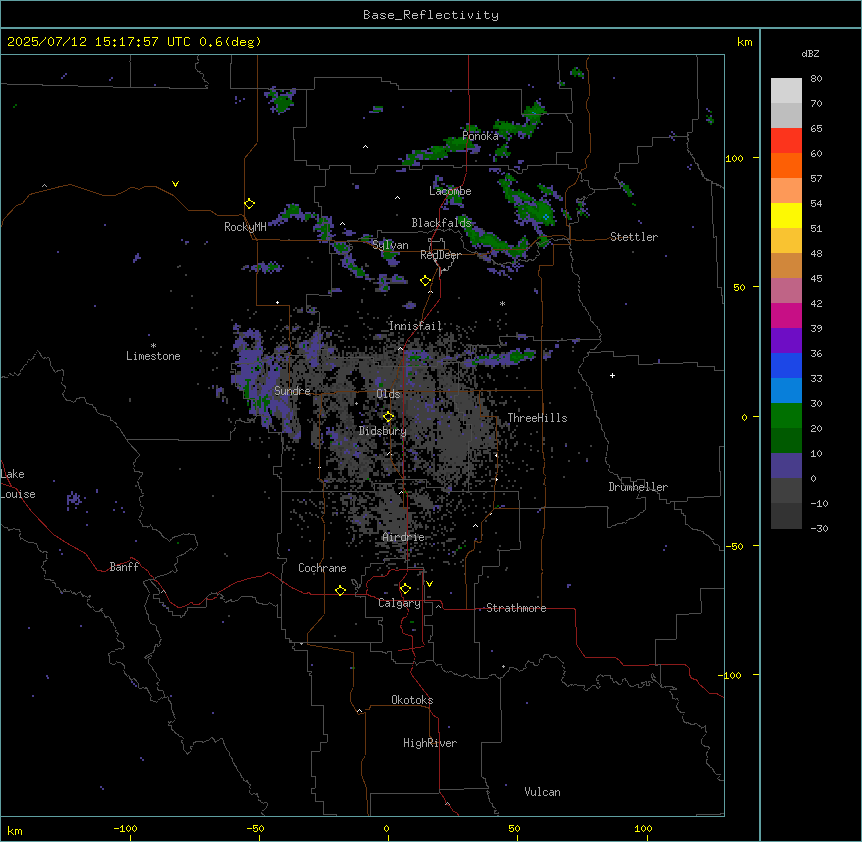This screenshot has width=862, height=842.
Task: Click the yellow diamond marker above Calgary
Action: (x=405, y=589)
